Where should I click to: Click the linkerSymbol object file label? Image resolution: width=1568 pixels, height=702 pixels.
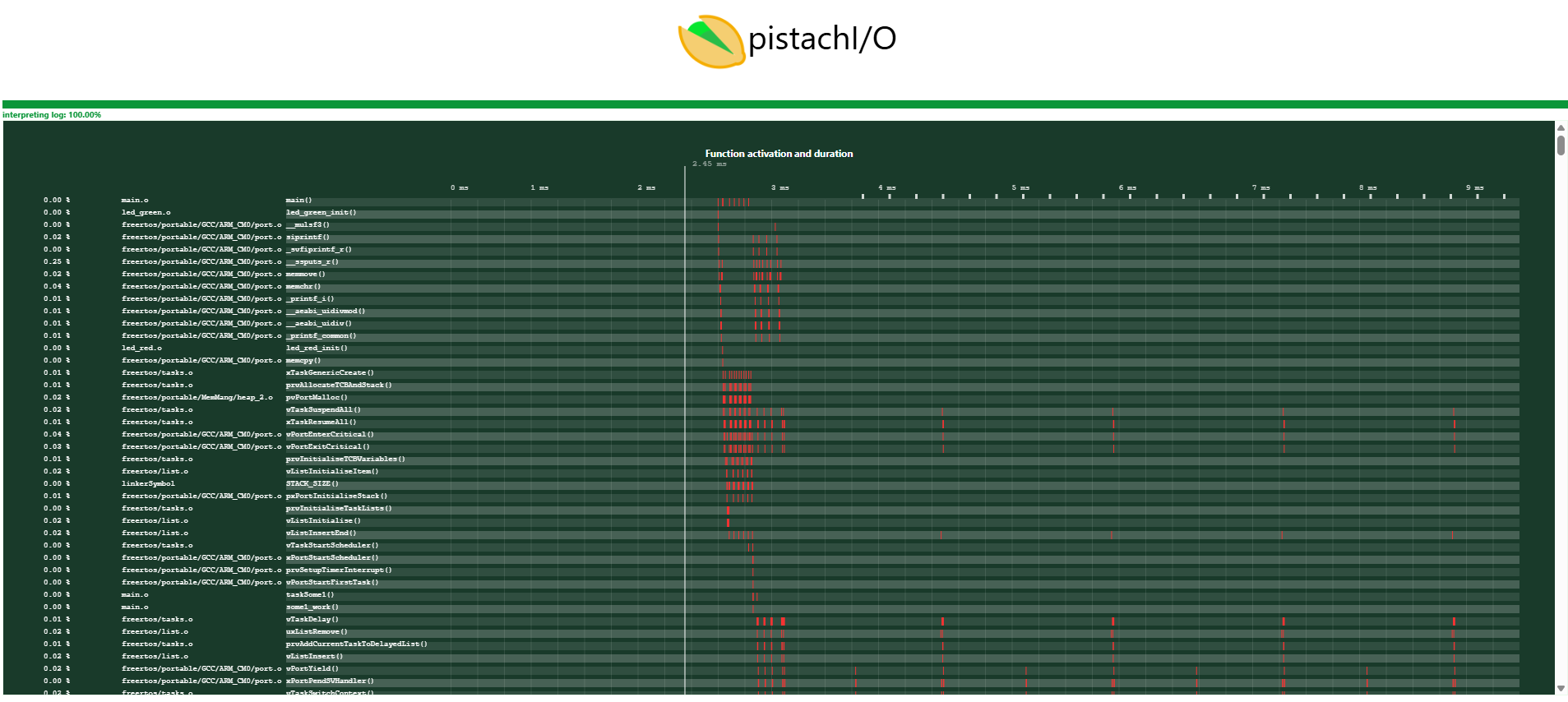pos(148,484)
